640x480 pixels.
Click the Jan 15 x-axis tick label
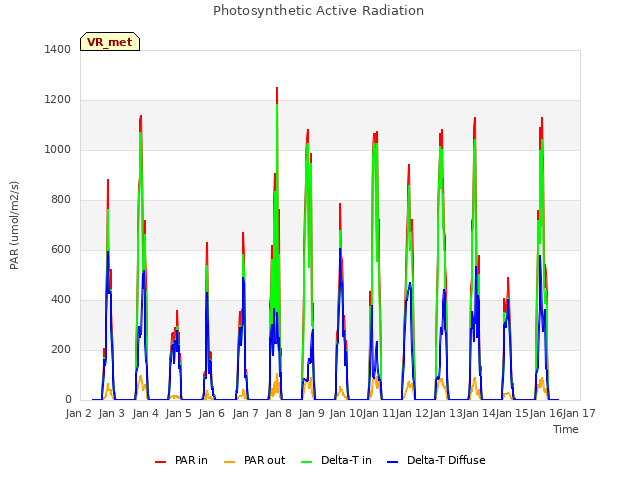[x=512, y=413]
